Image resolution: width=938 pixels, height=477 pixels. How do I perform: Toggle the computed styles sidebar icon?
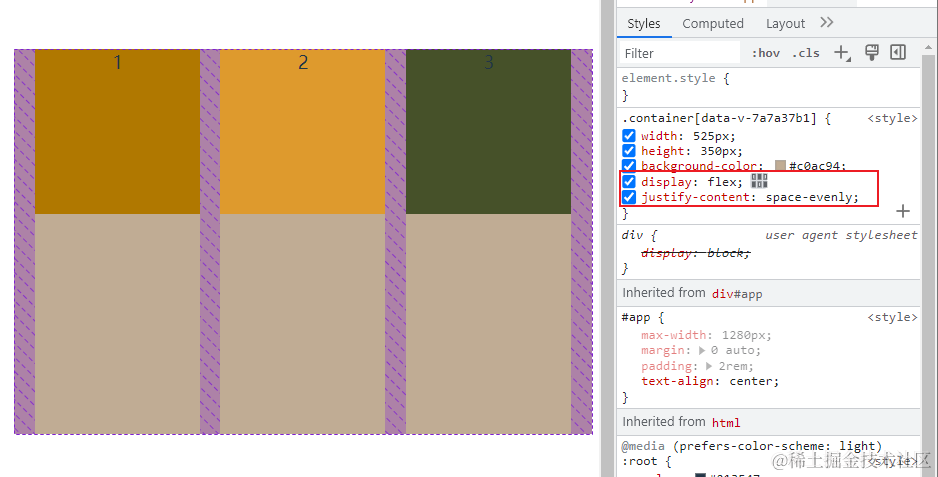click(898, 53)
